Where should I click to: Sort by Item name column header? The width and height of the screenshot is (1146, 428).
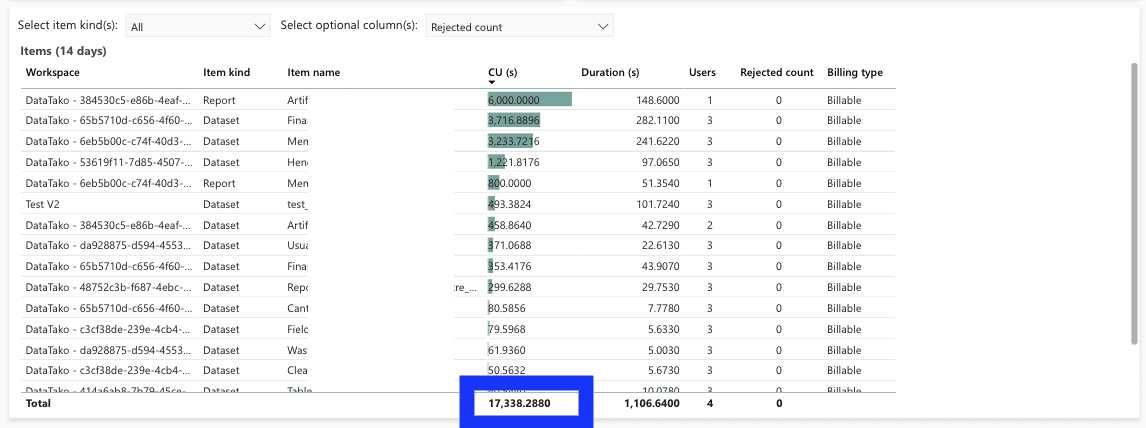click(314, 72)
